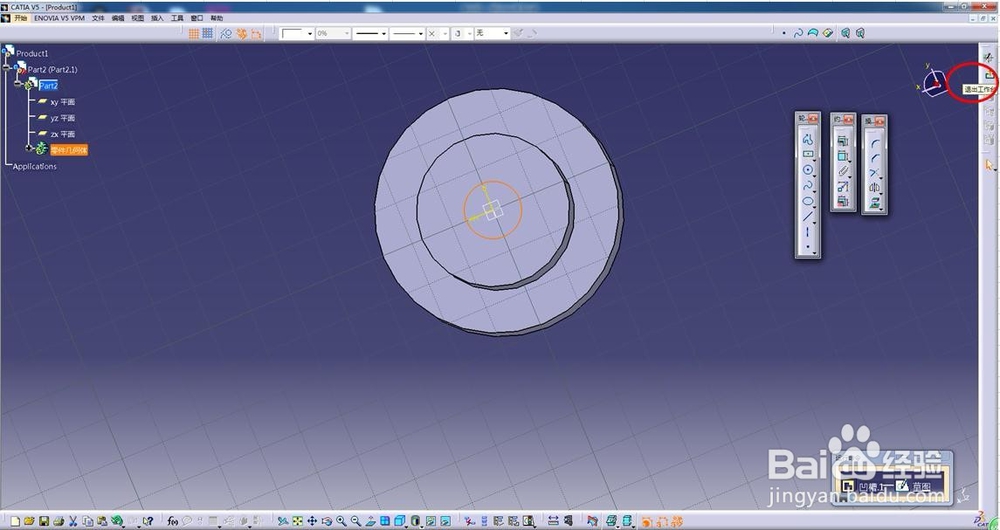Toggle Construction/Standard Element mode
1000x530 pixels.
pos(226,33)
